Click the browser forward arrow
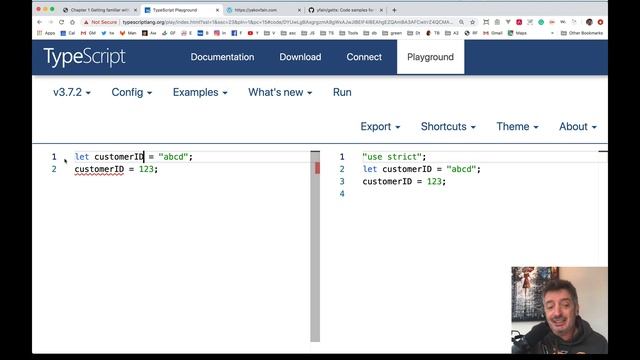Image resolution: width=640 pixels, height=360 pixels. point(50,22)
